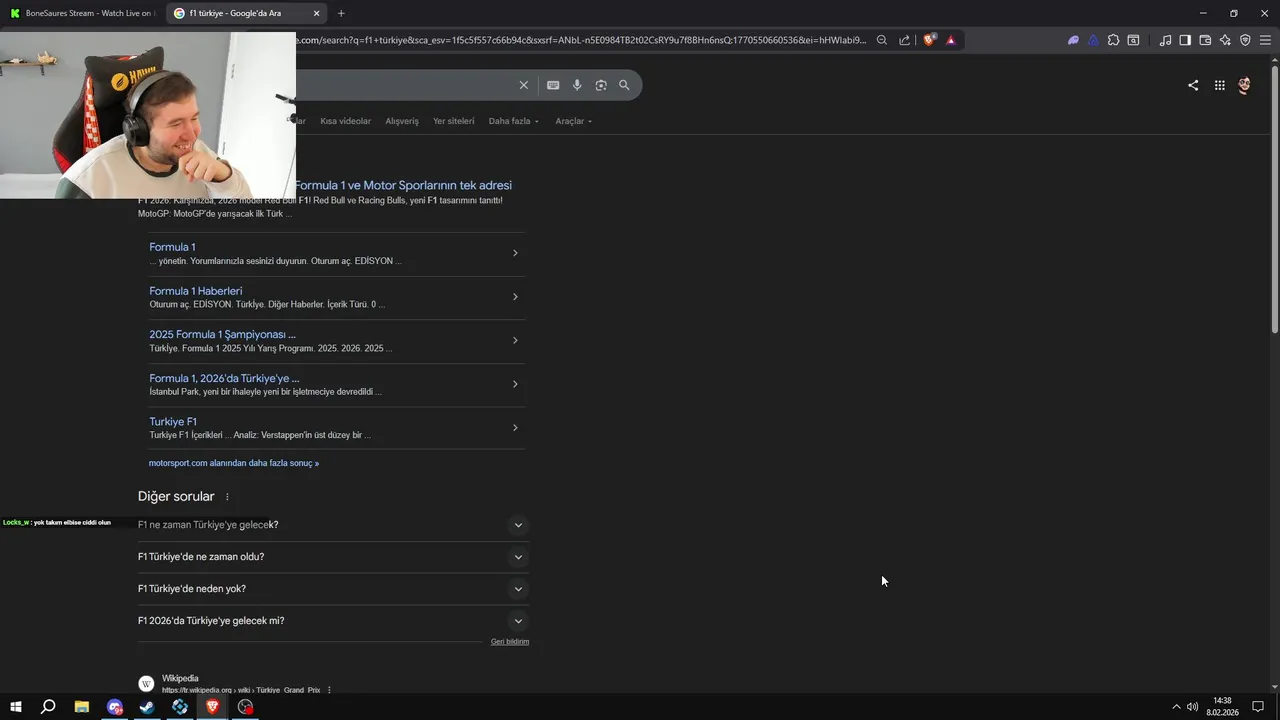
Task: Open the Brave main hamburger menu
Action: click(1265, 40)
